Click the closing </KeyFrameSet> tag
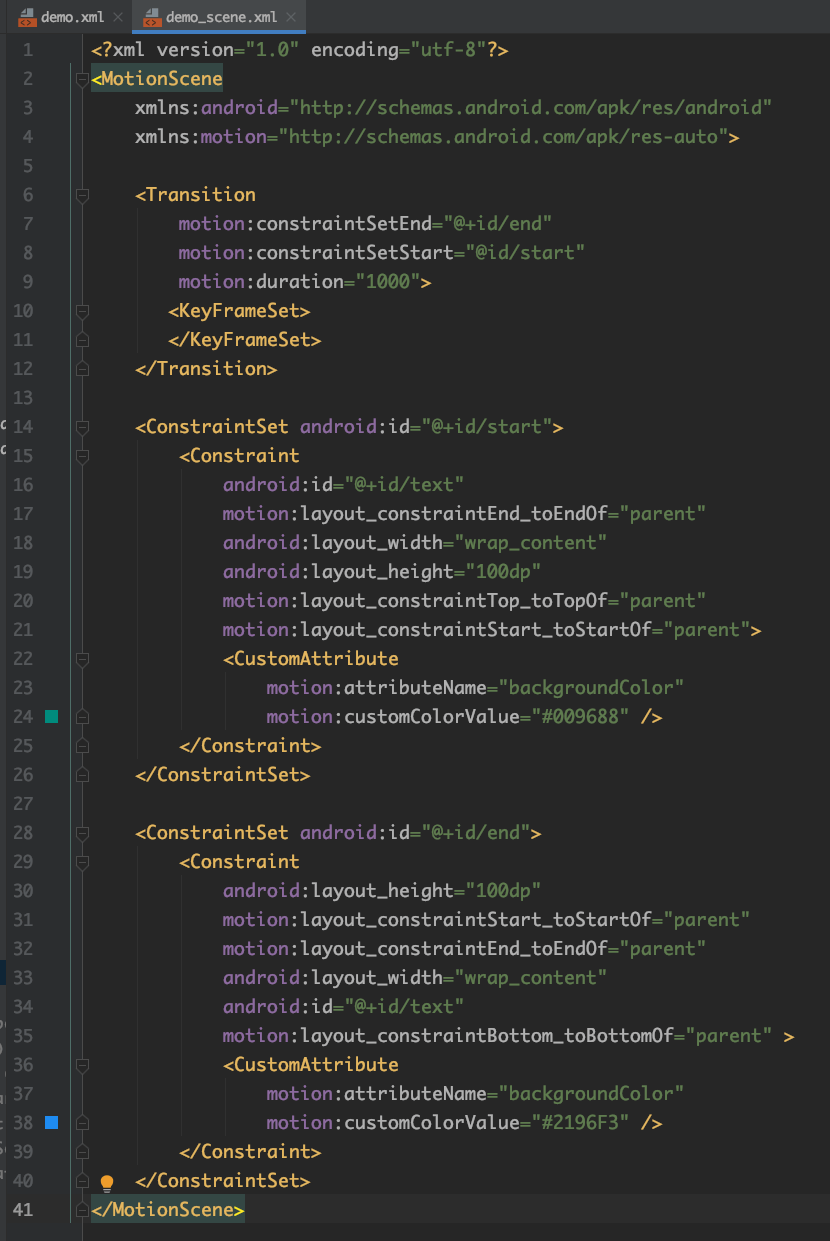 [x=245, y=339]
